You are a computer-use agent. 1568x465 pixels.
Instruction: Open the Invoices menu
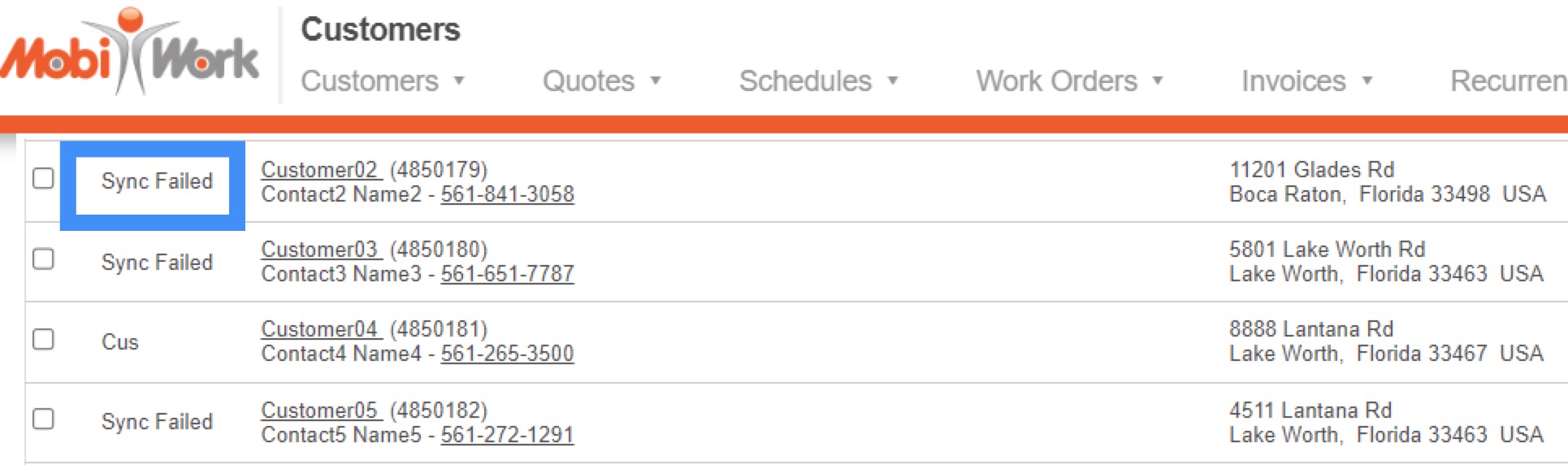click(1306, 81)
